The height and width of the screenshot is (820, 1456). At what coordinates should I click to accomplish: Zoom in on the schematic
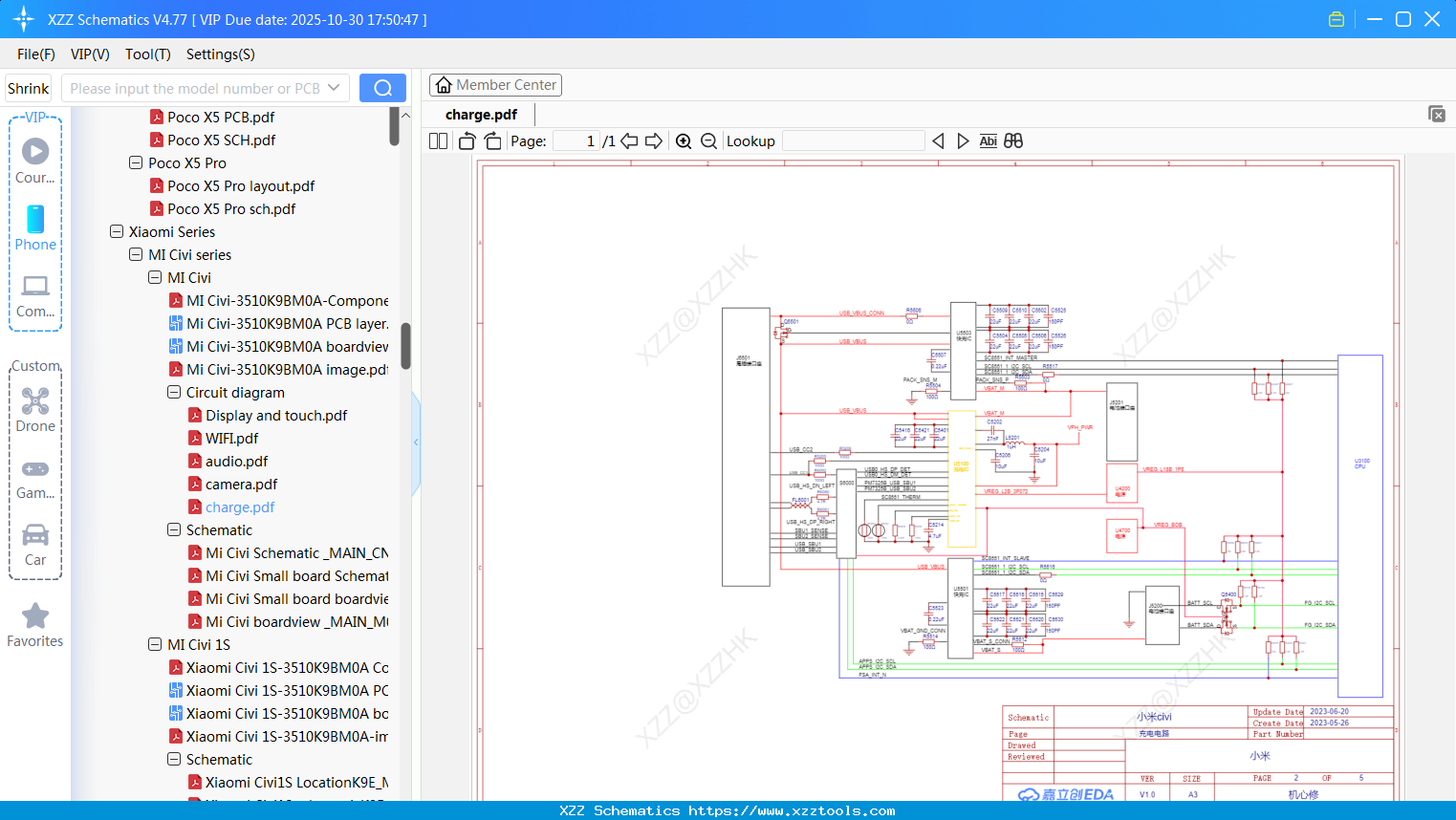point(684,141)
